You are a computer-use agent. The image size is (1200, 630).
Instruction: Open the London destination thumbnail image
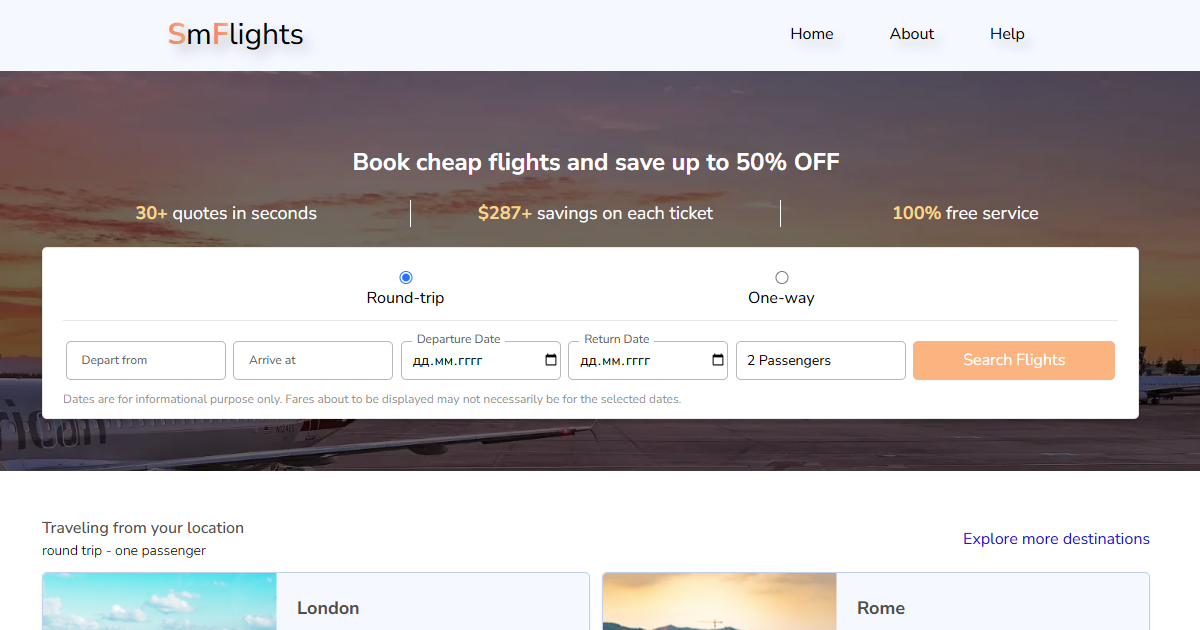pyautogui.click(x=160, y=603)
